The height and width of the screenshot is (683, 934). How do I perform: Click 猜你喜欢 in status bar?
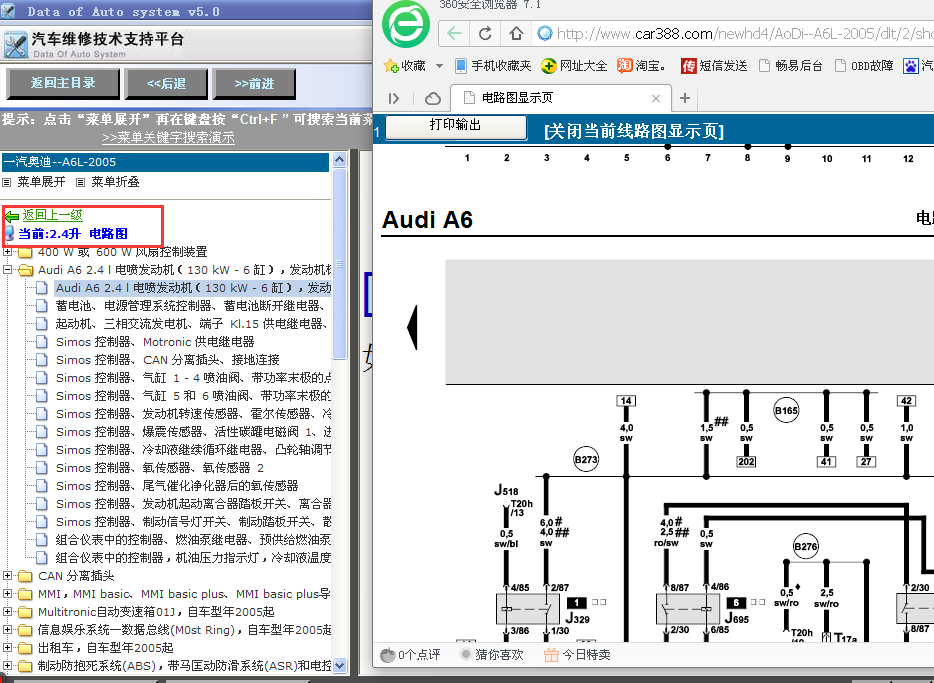pos(492,654)
